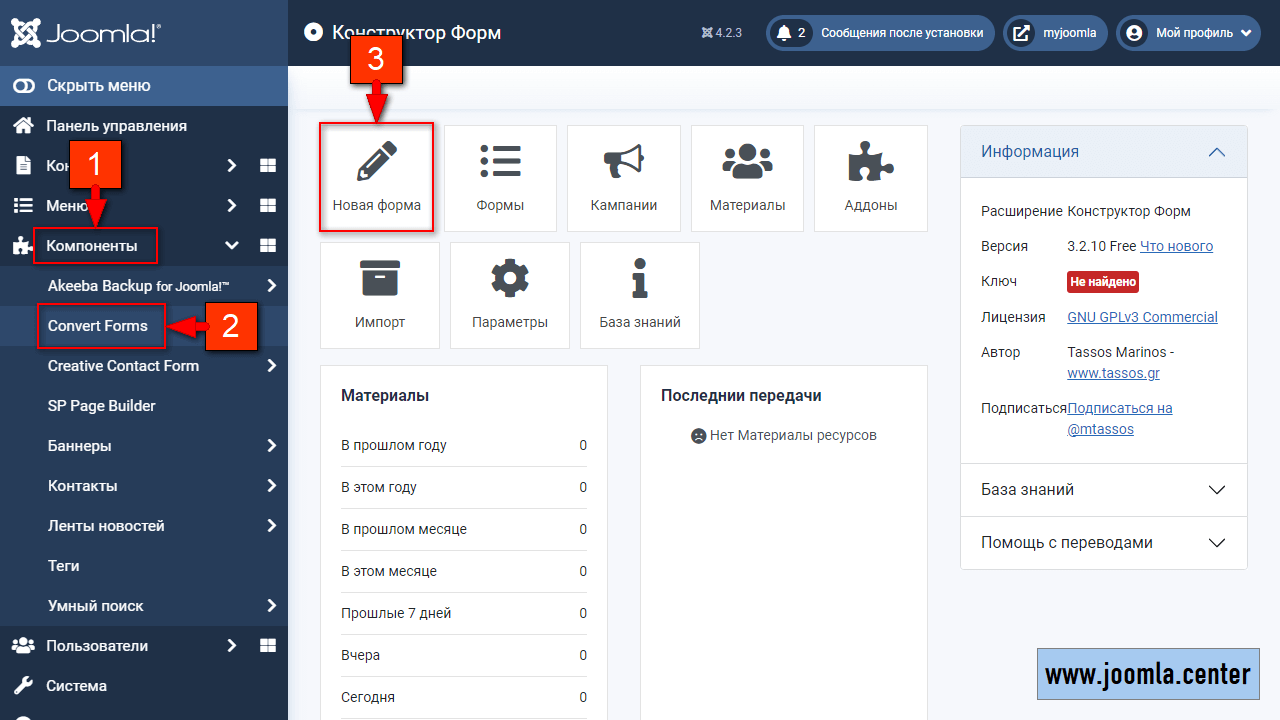This screenshot has width=1280, height=720.
Task: Expand the База знаний accordion section
Action: [x=1216, y=490]
